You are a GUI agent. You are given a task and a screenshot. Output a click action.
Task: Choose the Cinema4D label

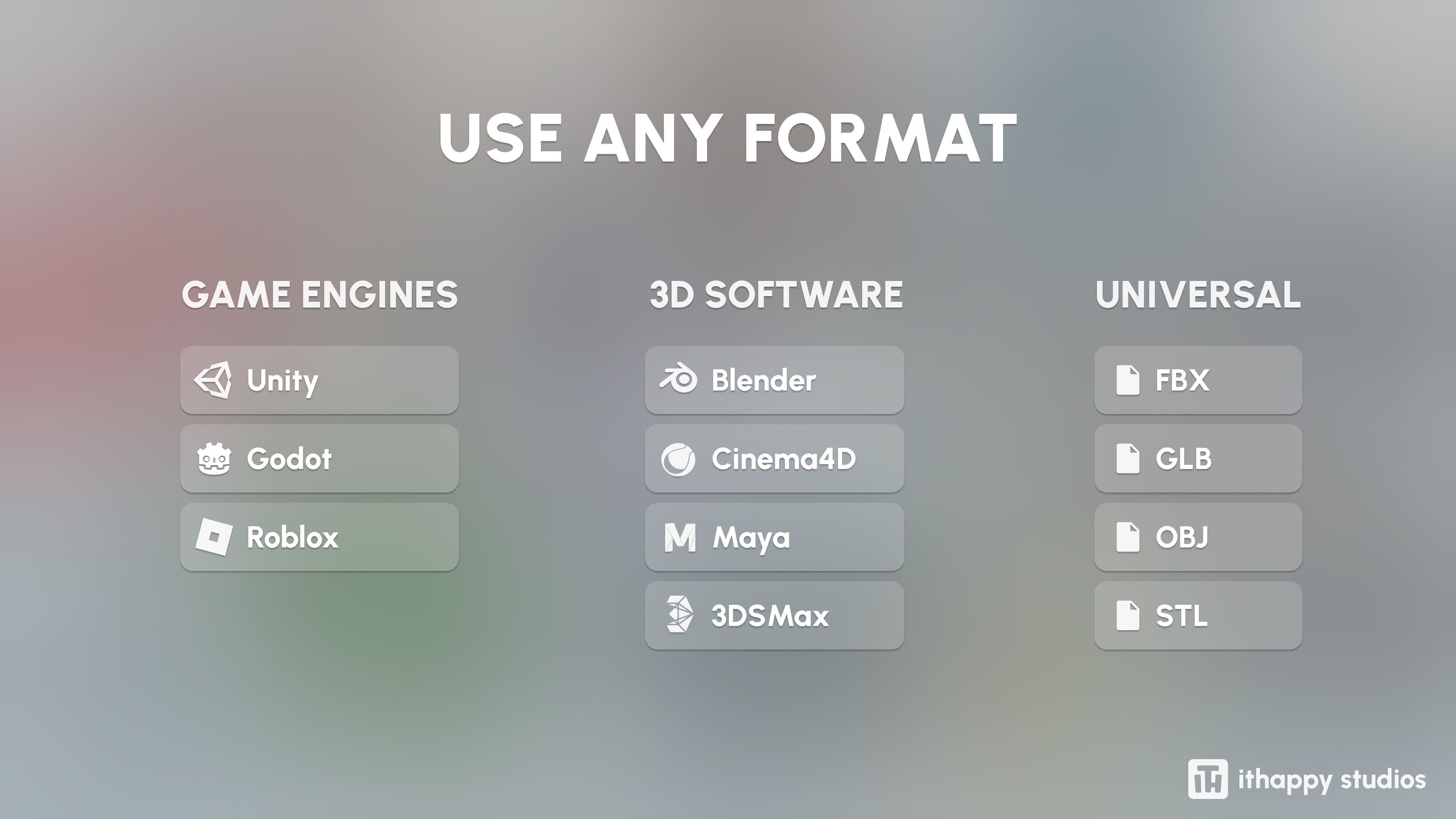pyautogui.click(x=783, y=458)
